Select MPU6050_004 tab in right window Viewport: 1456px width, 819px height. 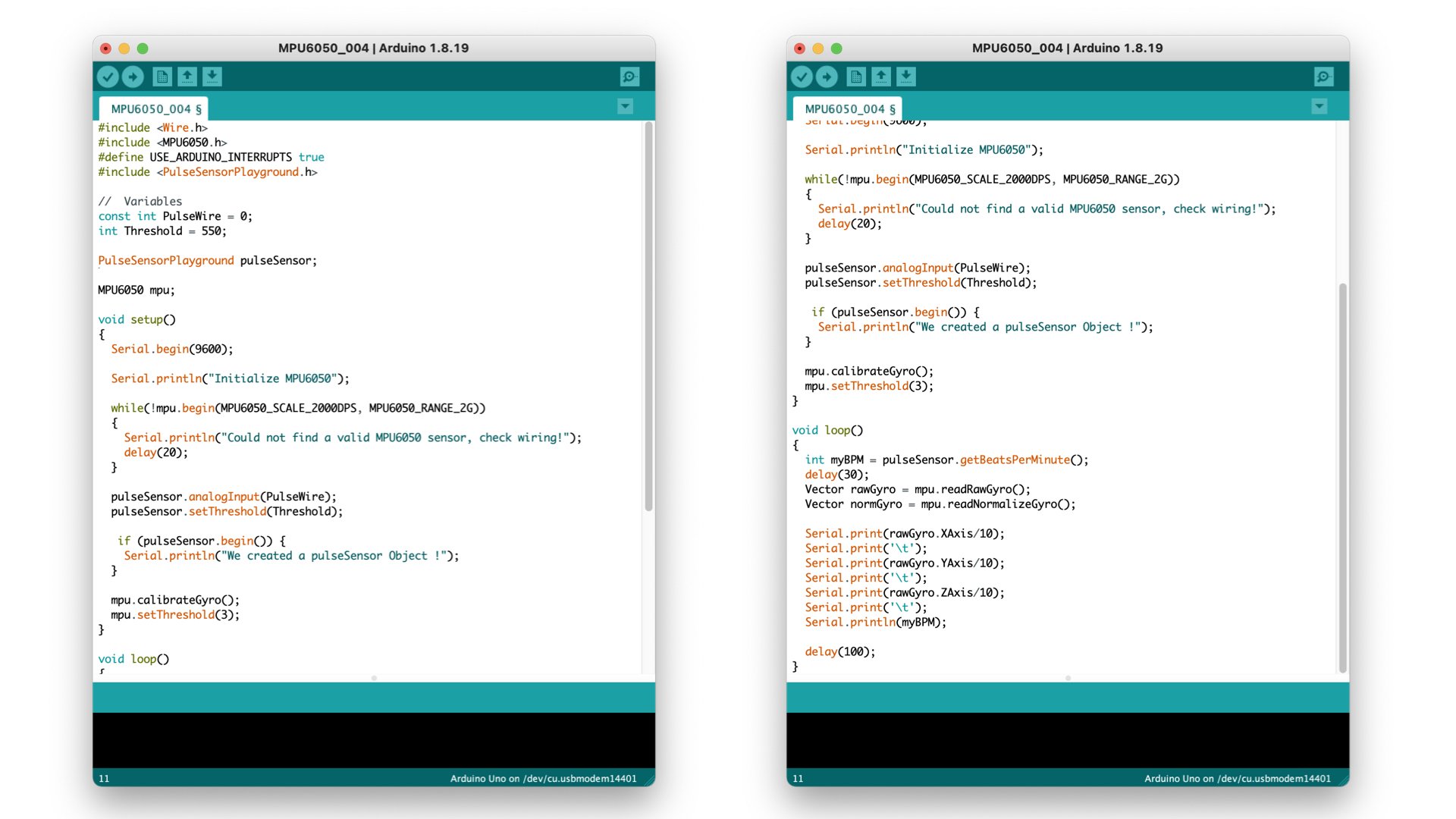[849, 108]
